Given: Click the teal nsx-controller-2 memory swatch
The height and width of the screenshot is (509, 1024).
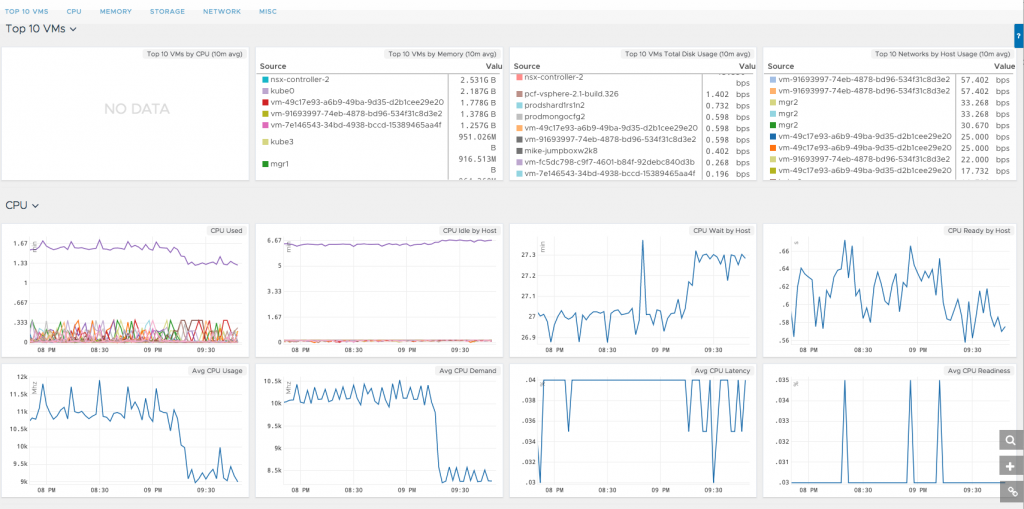Looking at the screenshot, I should 264,78.
